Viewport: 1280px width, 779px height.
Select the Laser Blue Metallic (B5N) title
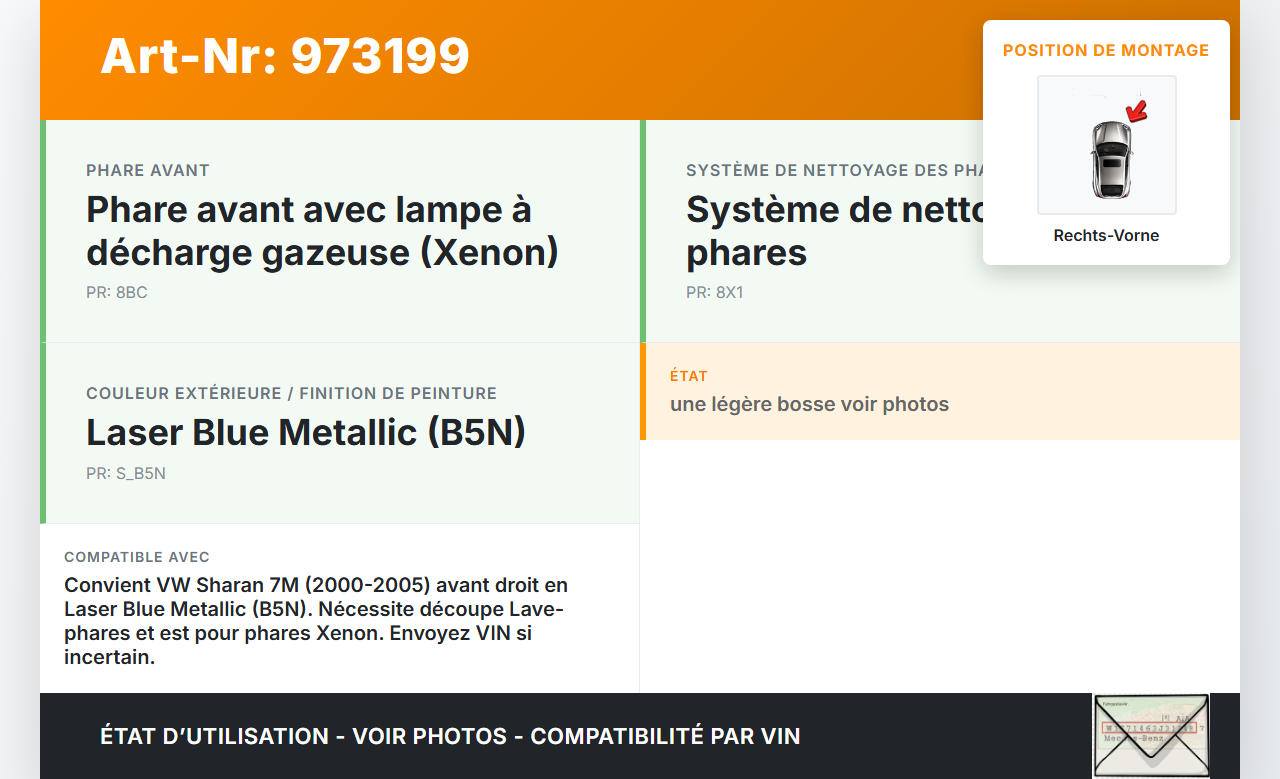click(306, 432)
